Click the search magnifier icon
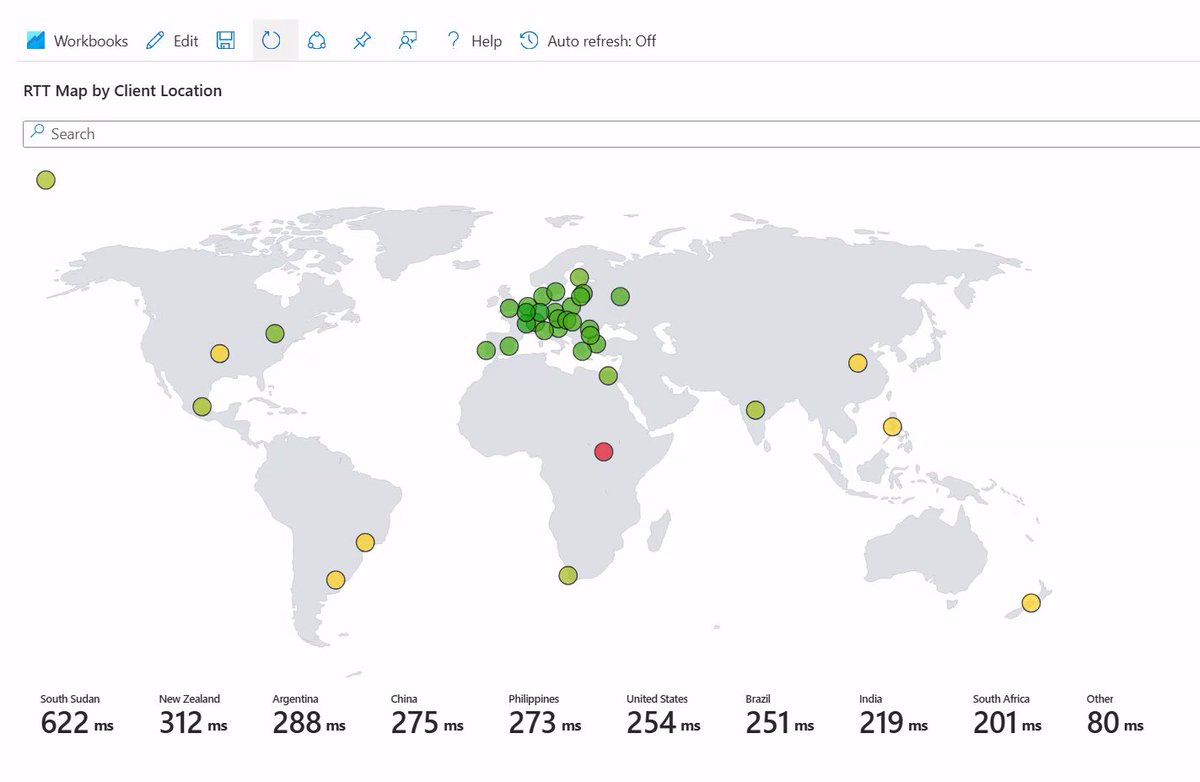The height and width of the screenshot is (782, 1200). pos(37,132)
